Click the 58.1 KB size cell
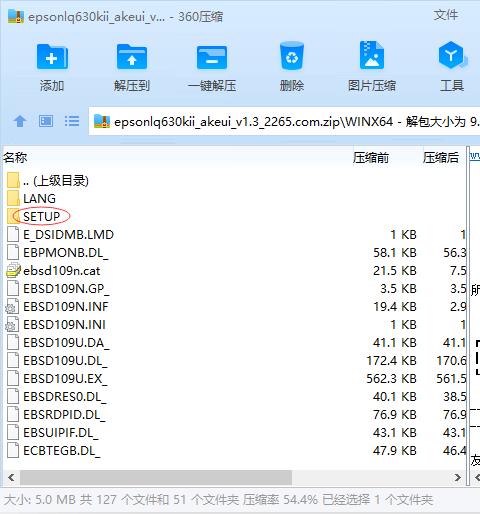 click(x=395, y=253)
